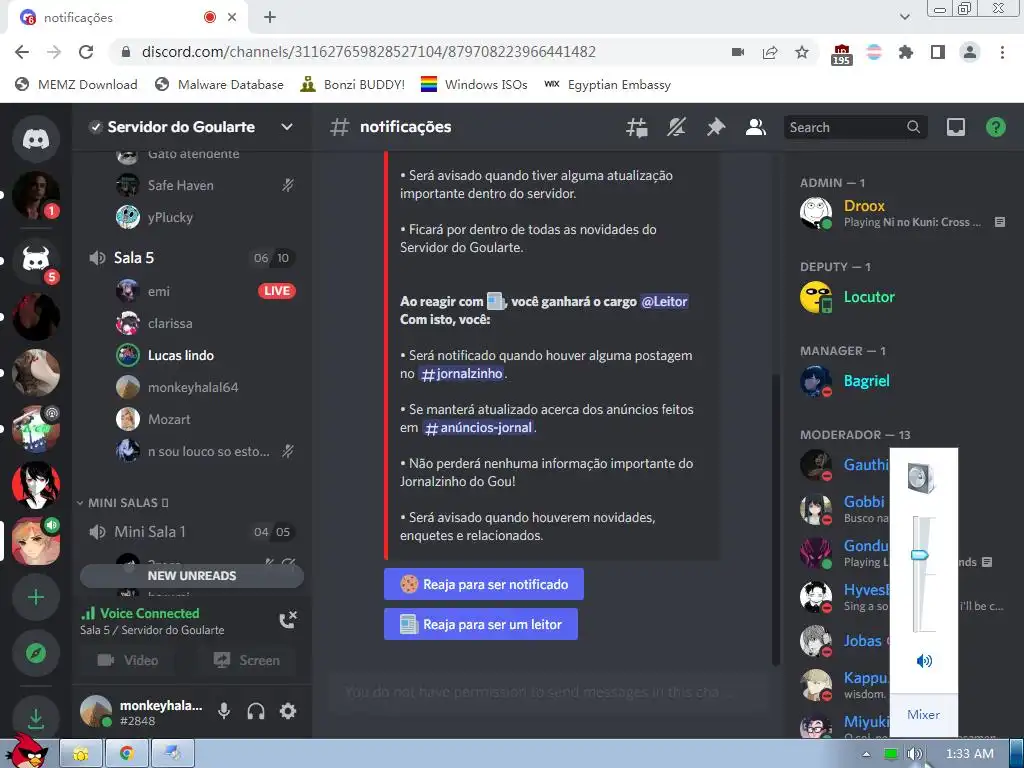Expand Servidor do Goularte server menu
Viewport: 1024px width, 768px height.
coord(287,127)
